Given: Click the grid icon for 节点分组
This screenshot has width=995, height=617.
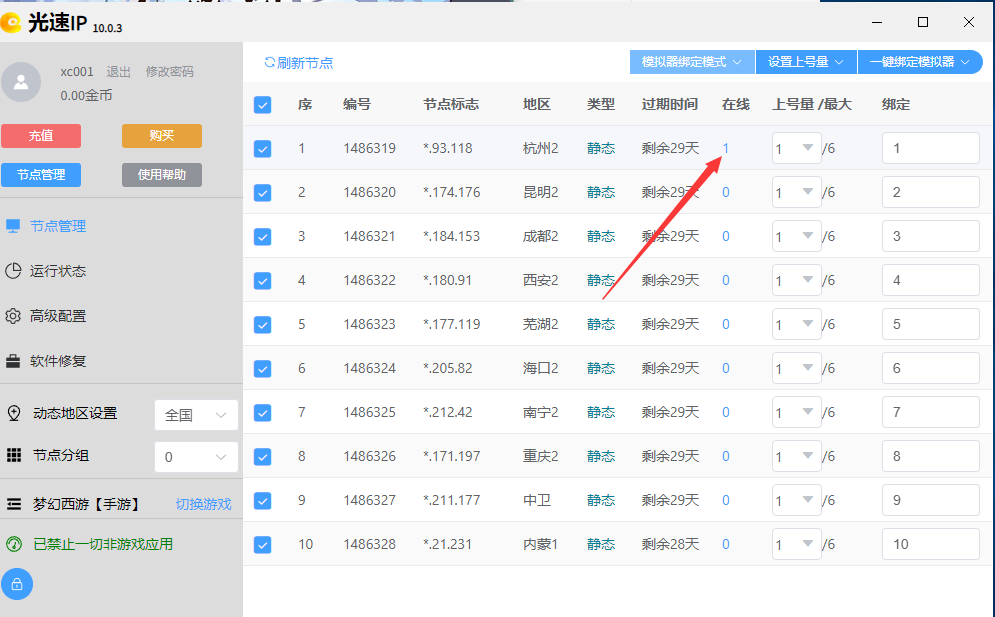Looking at the screenshot, I should point(13,455).
